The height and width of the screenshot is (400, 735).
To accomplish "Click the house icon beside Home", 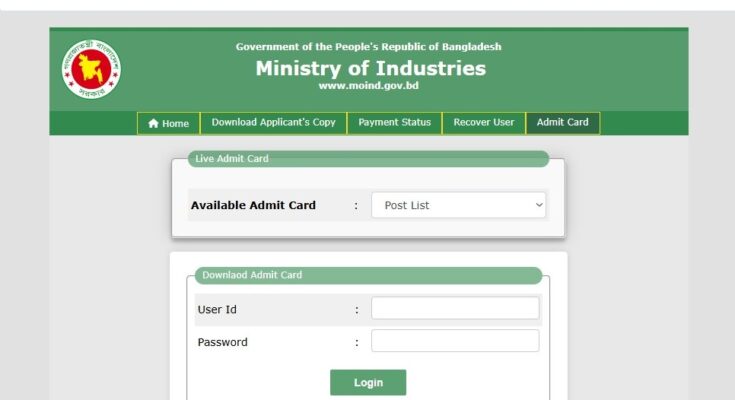I will tap(153, 124).
